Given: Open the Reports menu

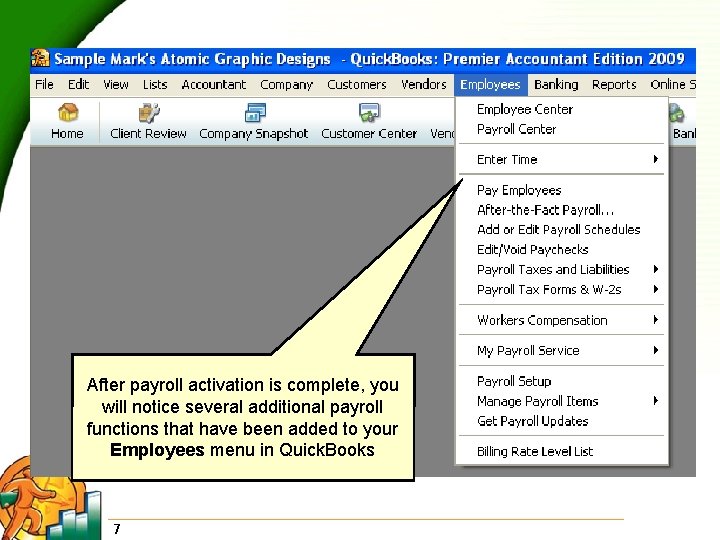Looking at the screenshot, I should 614,84.
